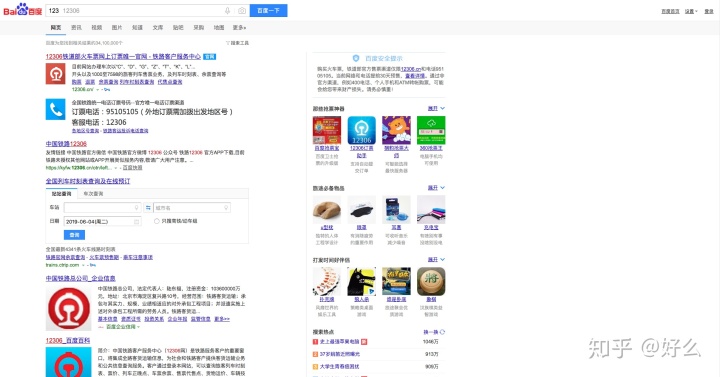
Task: Click the blue telephone icon
Action: [x=56, y=109]
